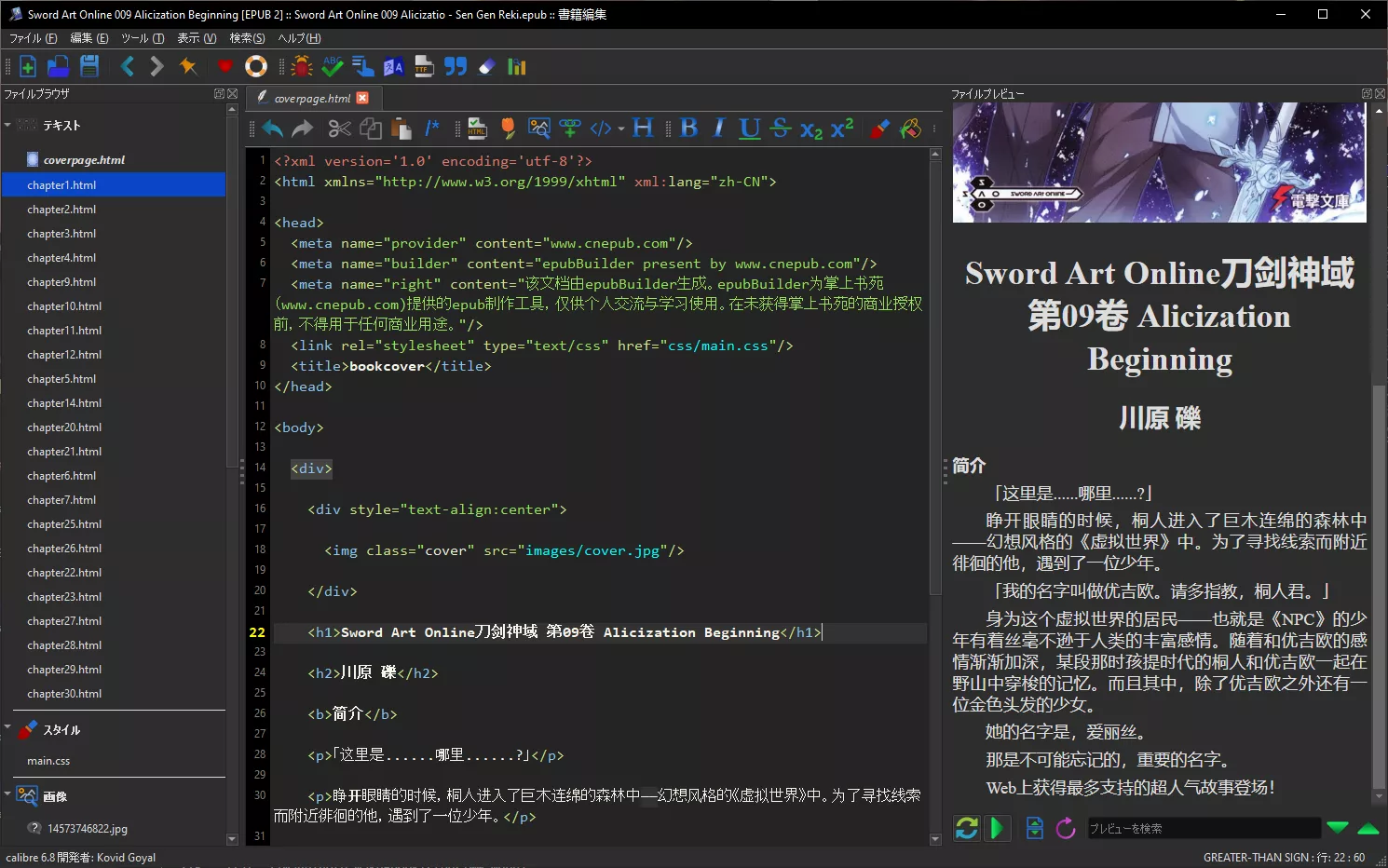Click the Bold formatting icon
Screen dimensions: 1388x868
point(689,129)
